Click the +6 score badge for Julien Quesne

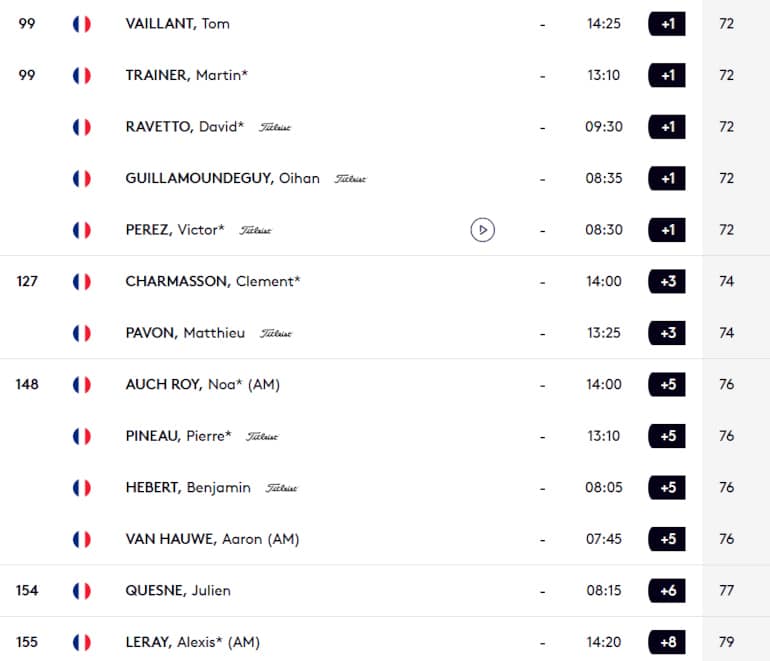click(667, 591)
